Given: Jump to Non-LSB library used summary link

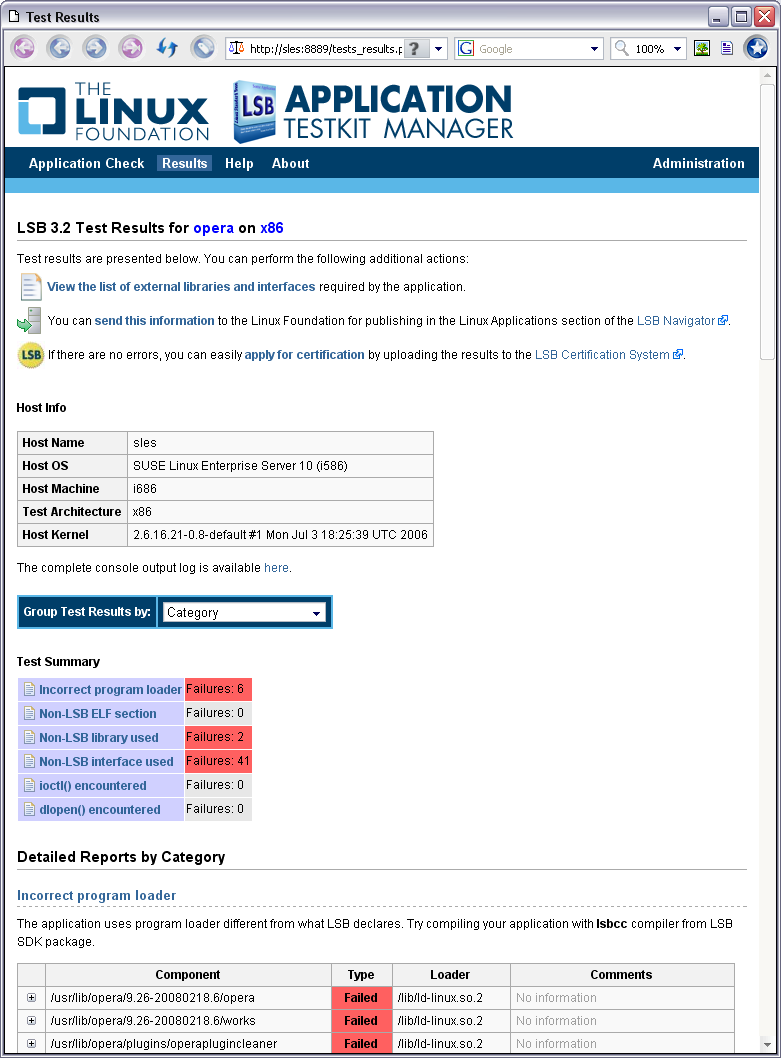Looking at the screenshot, I should click(x=99, y=737).
